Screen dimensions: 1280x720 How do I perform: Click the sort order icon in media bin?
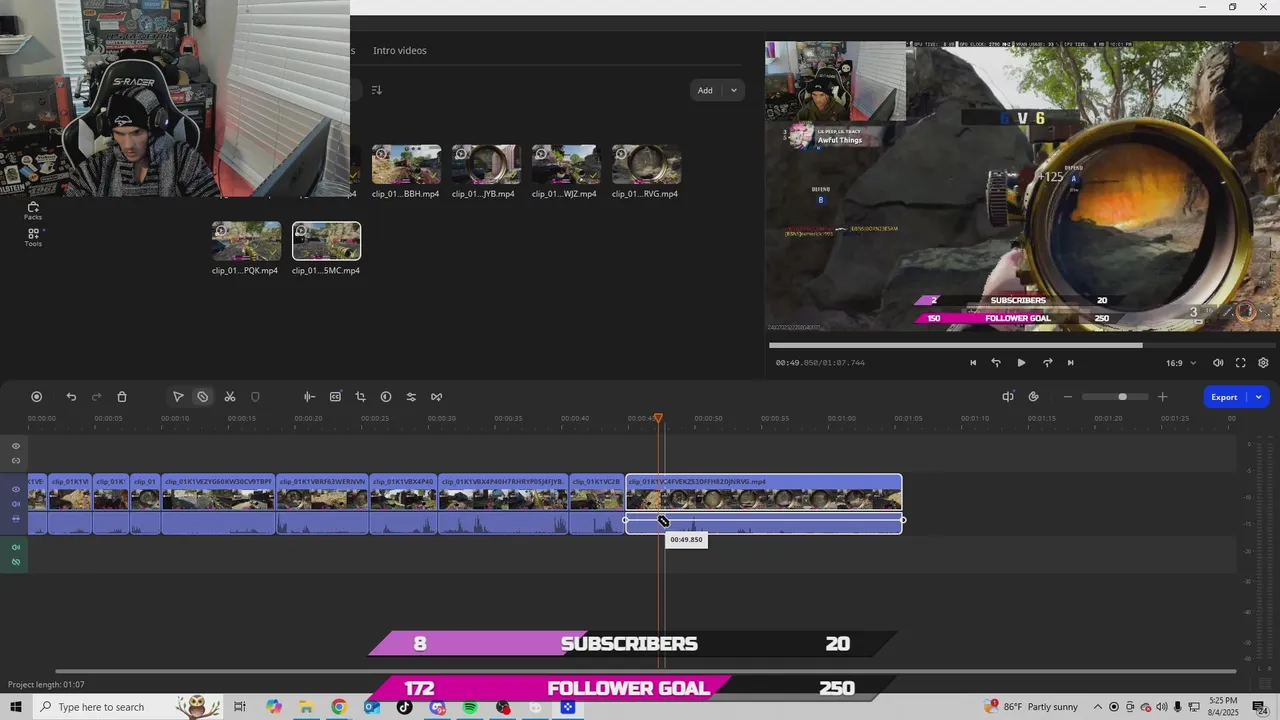(377, 90)
